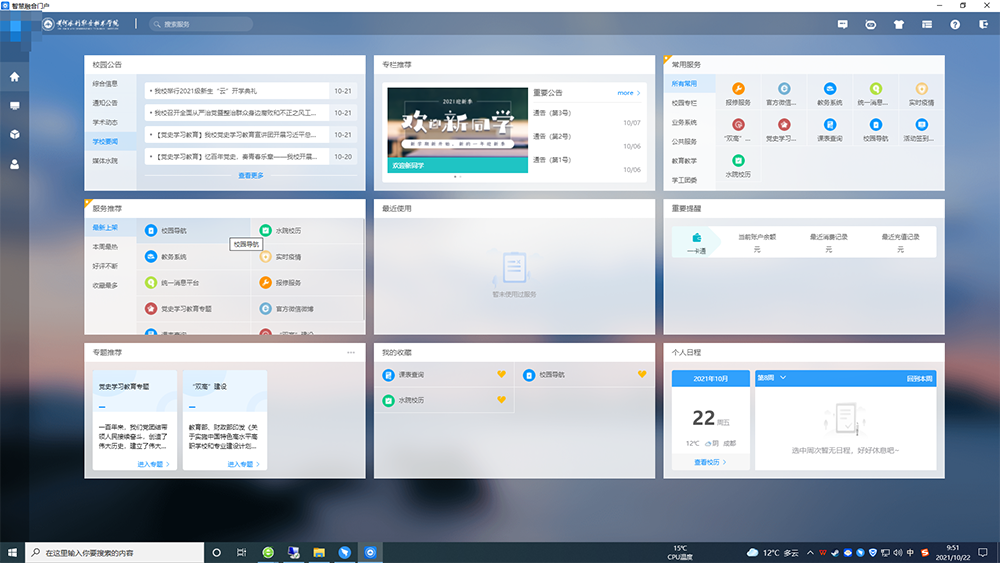1000x563 pixels.
Task: Open the 专题推荐 three-dot more menu
Action: [x=351, y=353]
